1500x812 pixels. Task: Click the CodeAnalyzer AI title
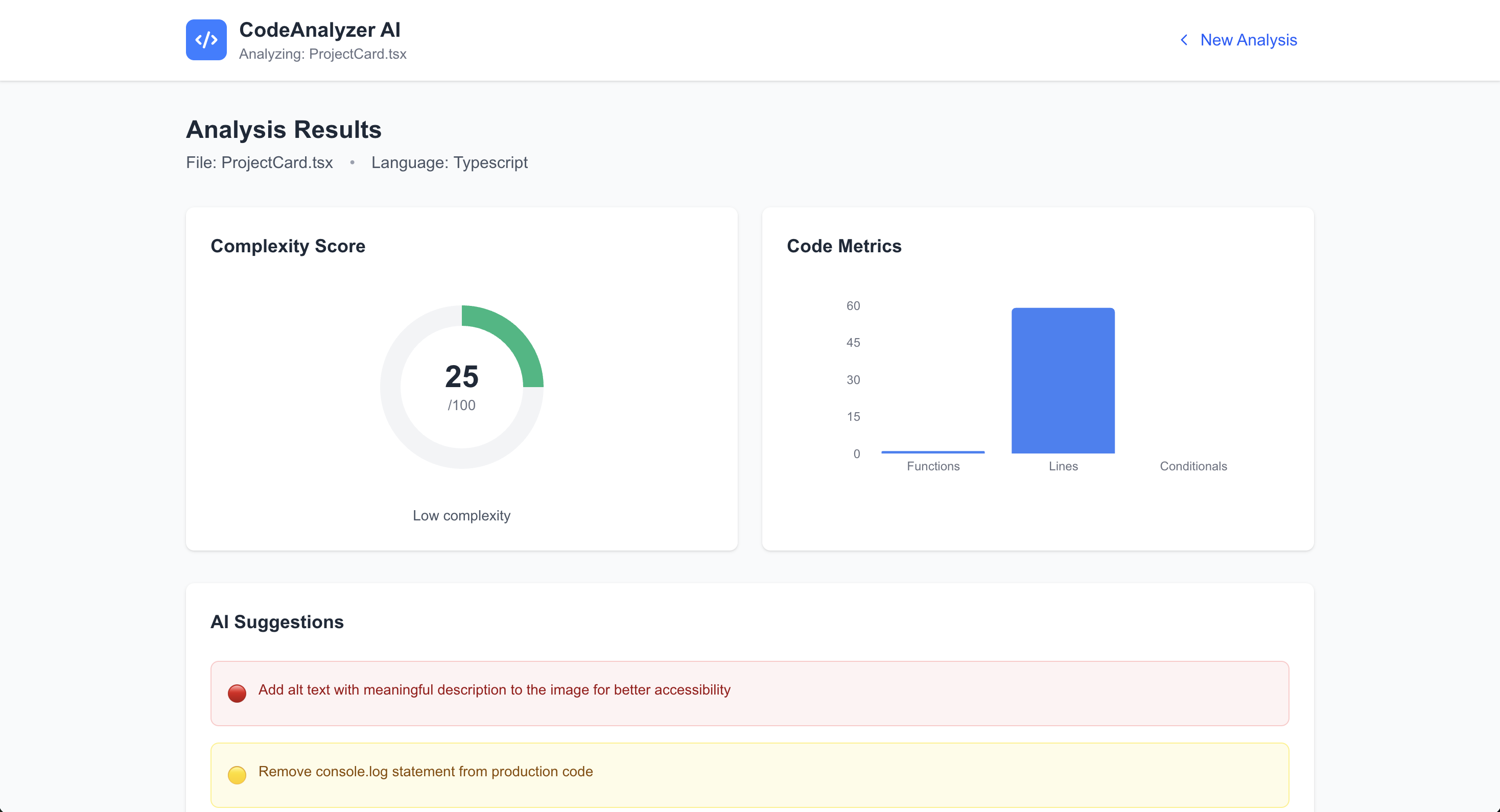[x=319, y=30]
